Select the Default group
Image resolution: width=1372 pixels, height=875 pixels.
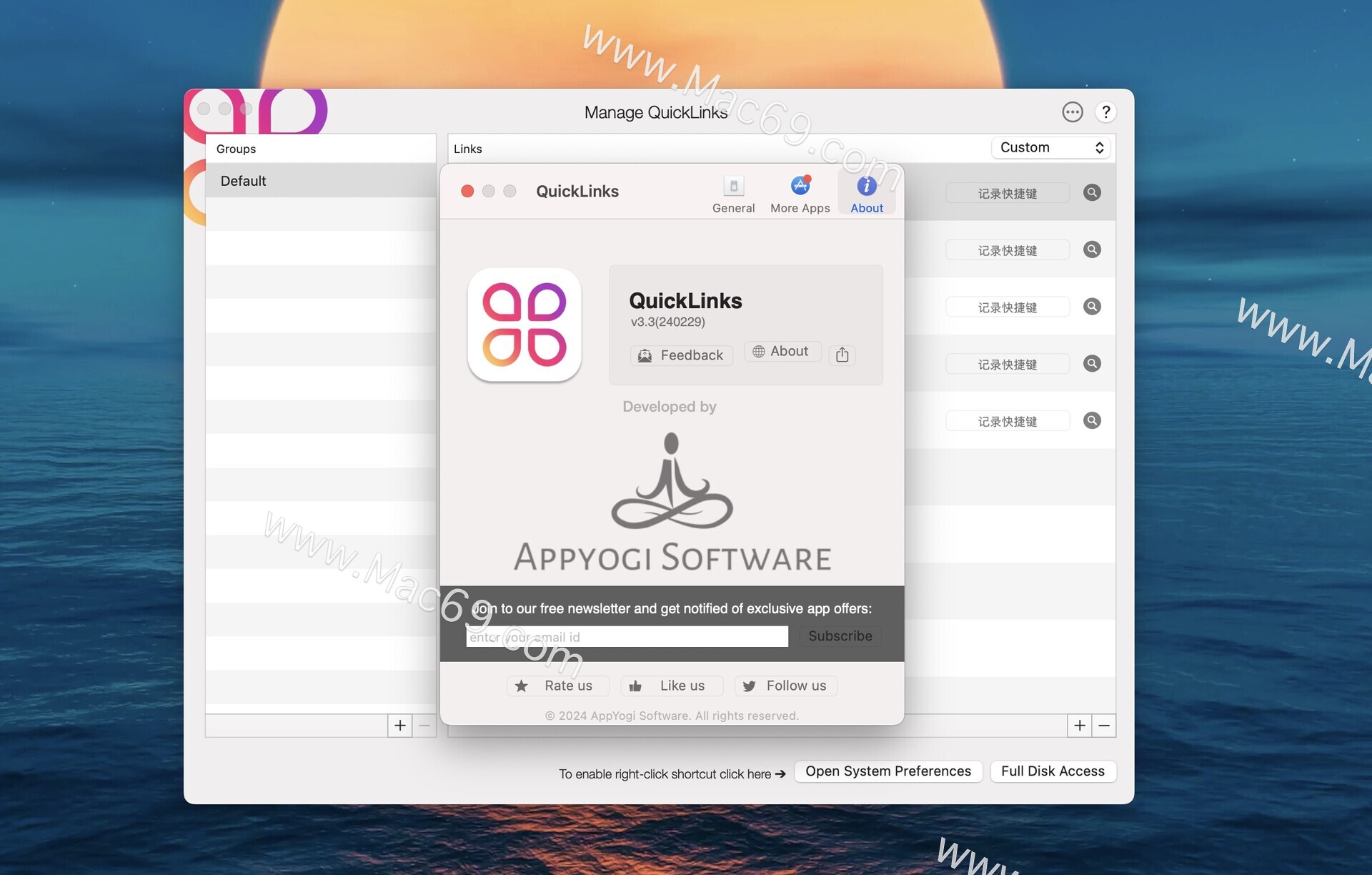pos(320,181)
